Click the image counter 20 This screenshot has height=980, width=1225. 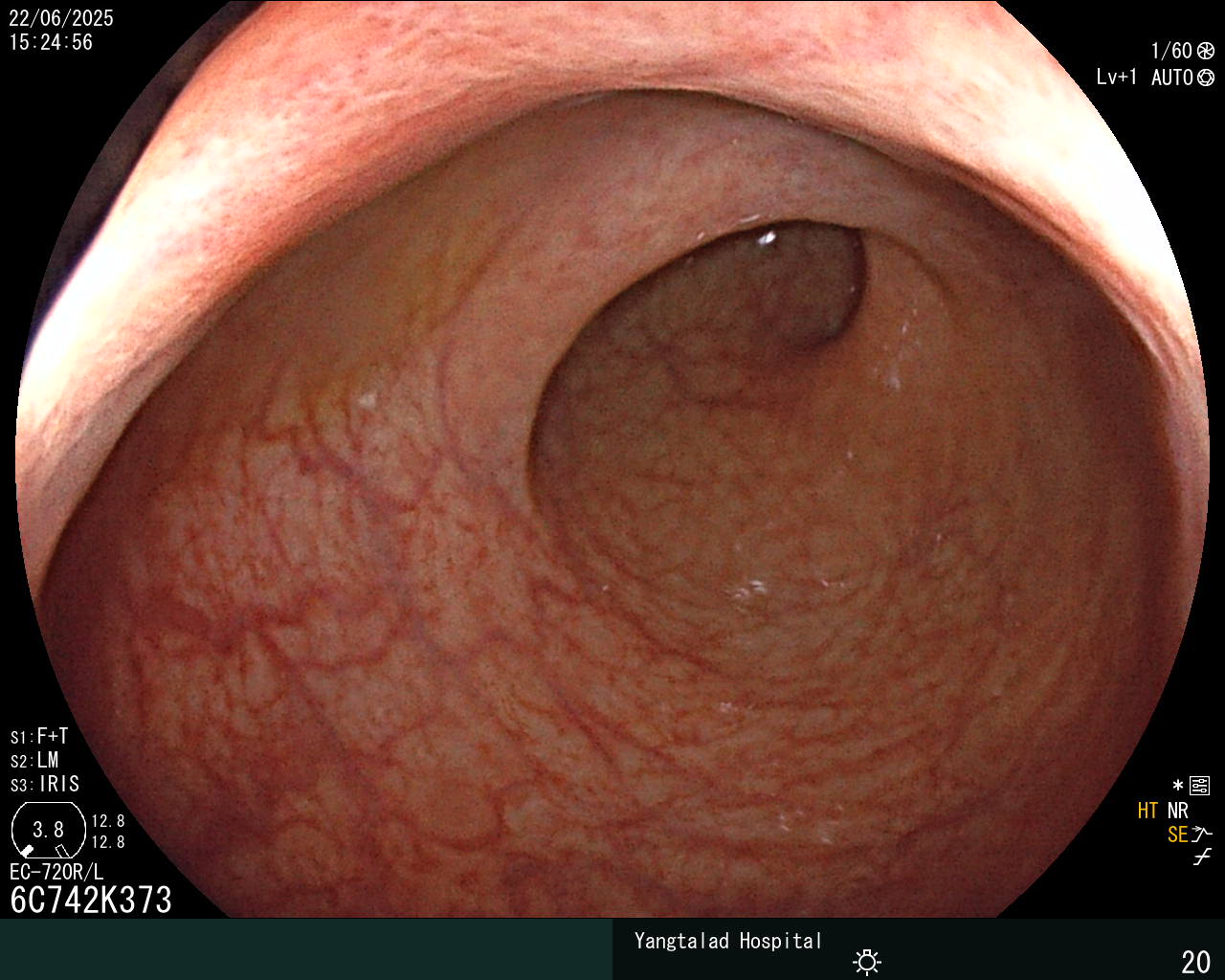1196,962
